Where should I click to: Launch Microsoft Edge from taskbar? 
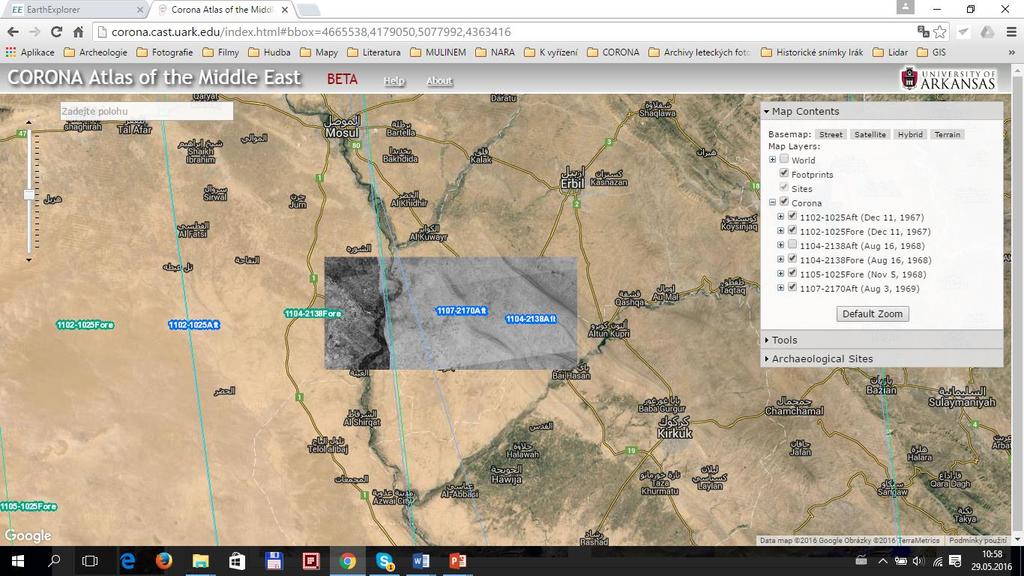127,561
